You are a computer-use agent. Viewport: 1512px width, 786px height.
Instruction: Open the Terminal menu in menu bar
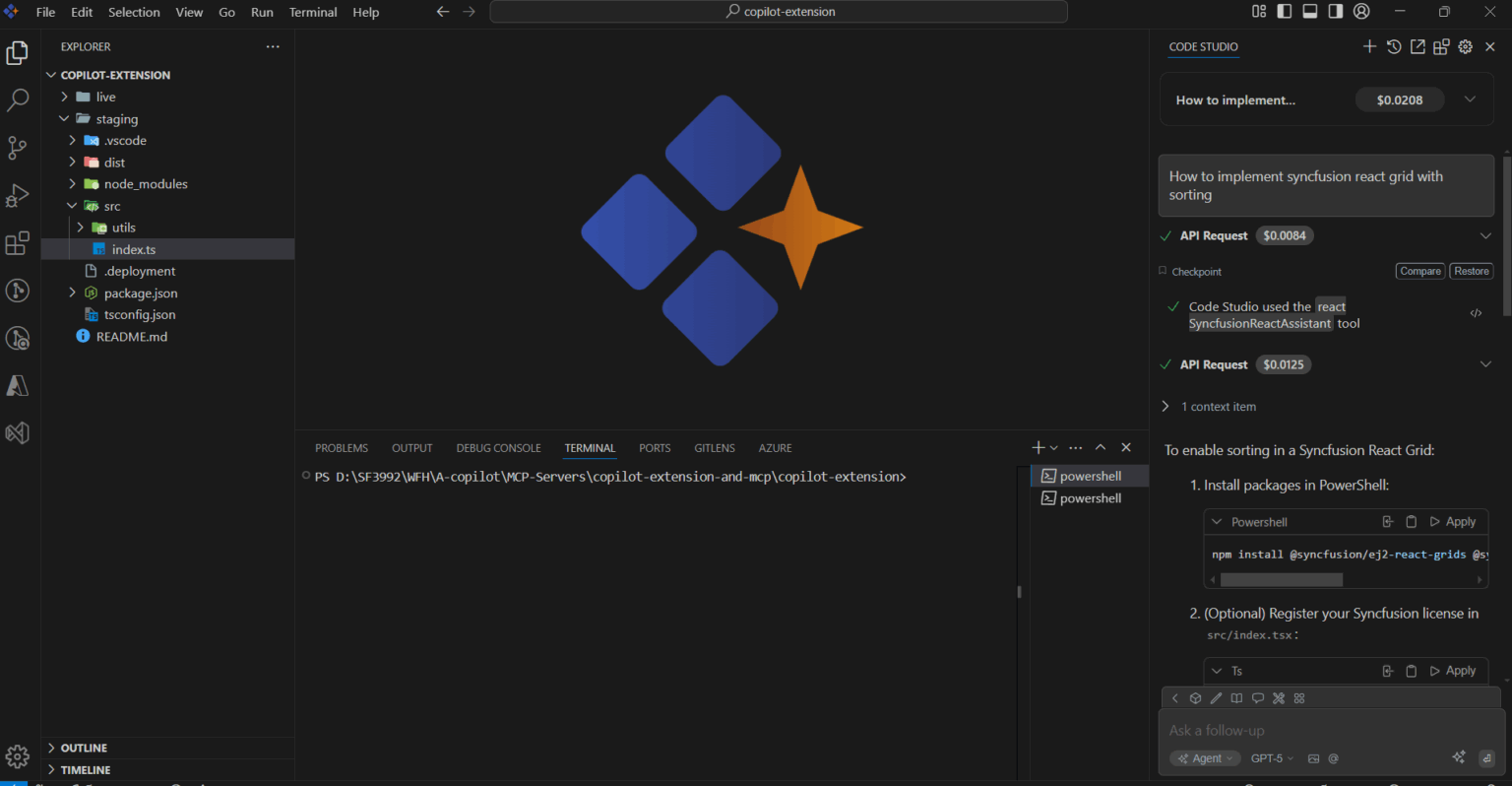click(313, 12)
